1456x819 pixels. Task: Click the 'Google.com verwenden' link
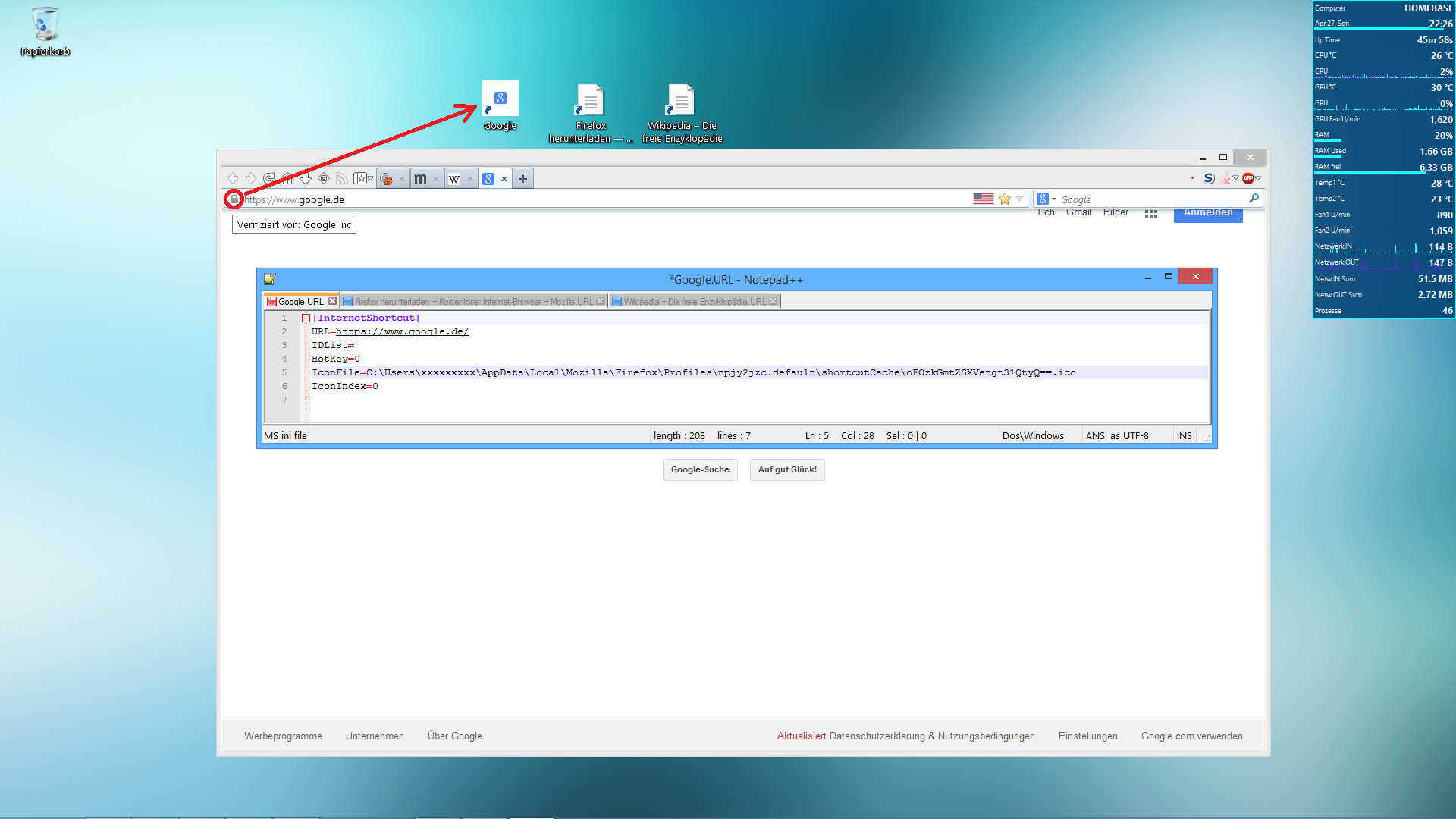click(x=1192, y=736)
